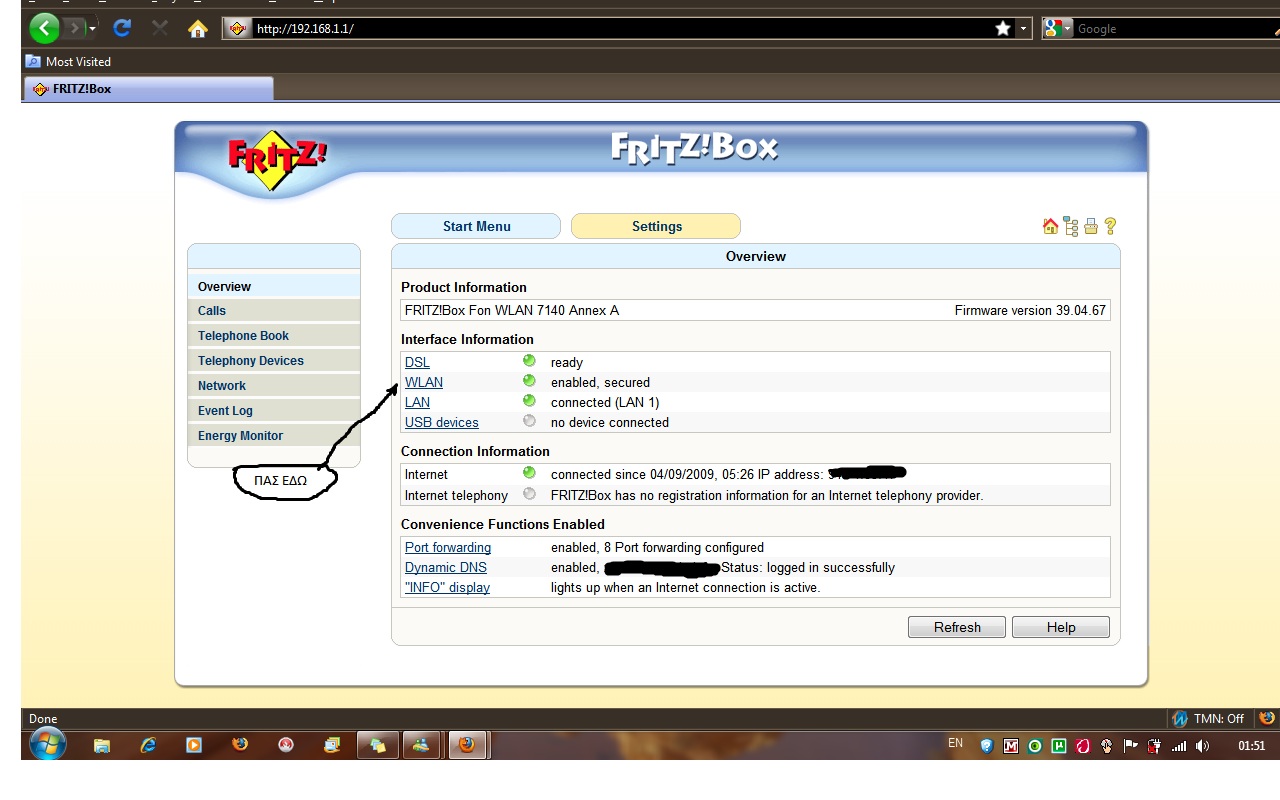
Task: Click the power plug tray icon
Action: [1155, 746]
